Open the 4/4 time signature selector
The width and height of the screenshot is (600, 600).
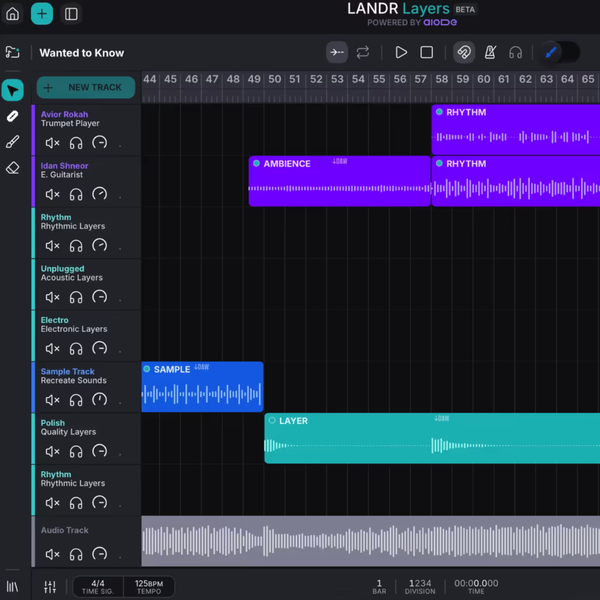pos(98,587)
